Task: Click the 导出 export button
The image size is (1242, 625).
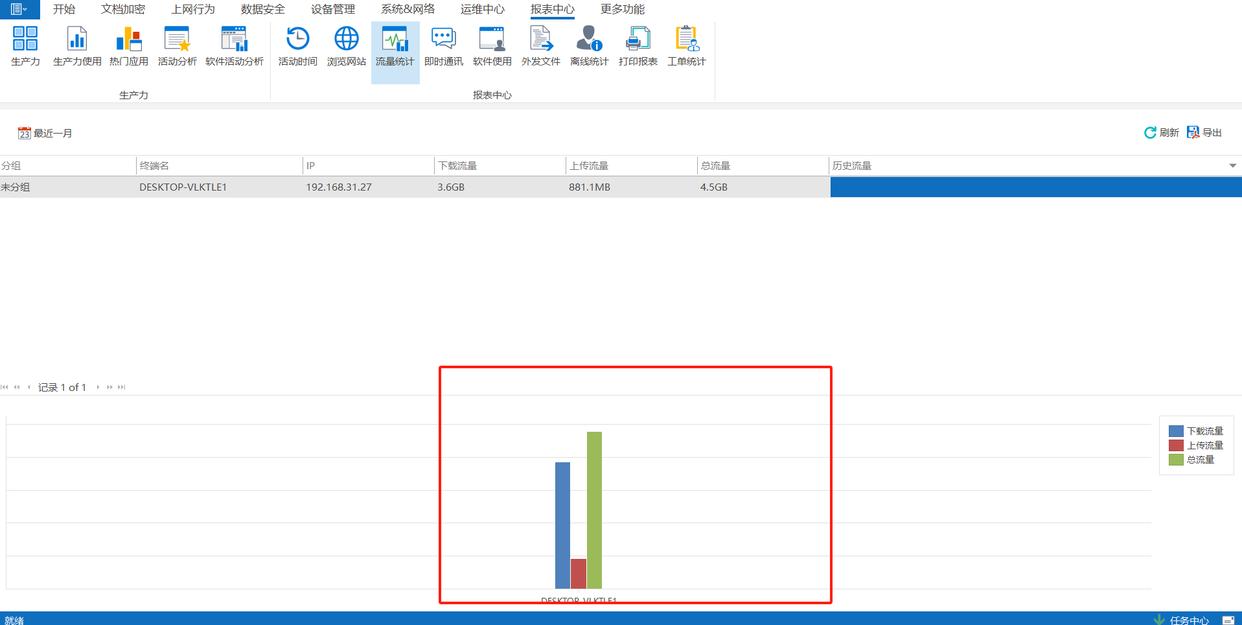Action: pos(1204,133)
